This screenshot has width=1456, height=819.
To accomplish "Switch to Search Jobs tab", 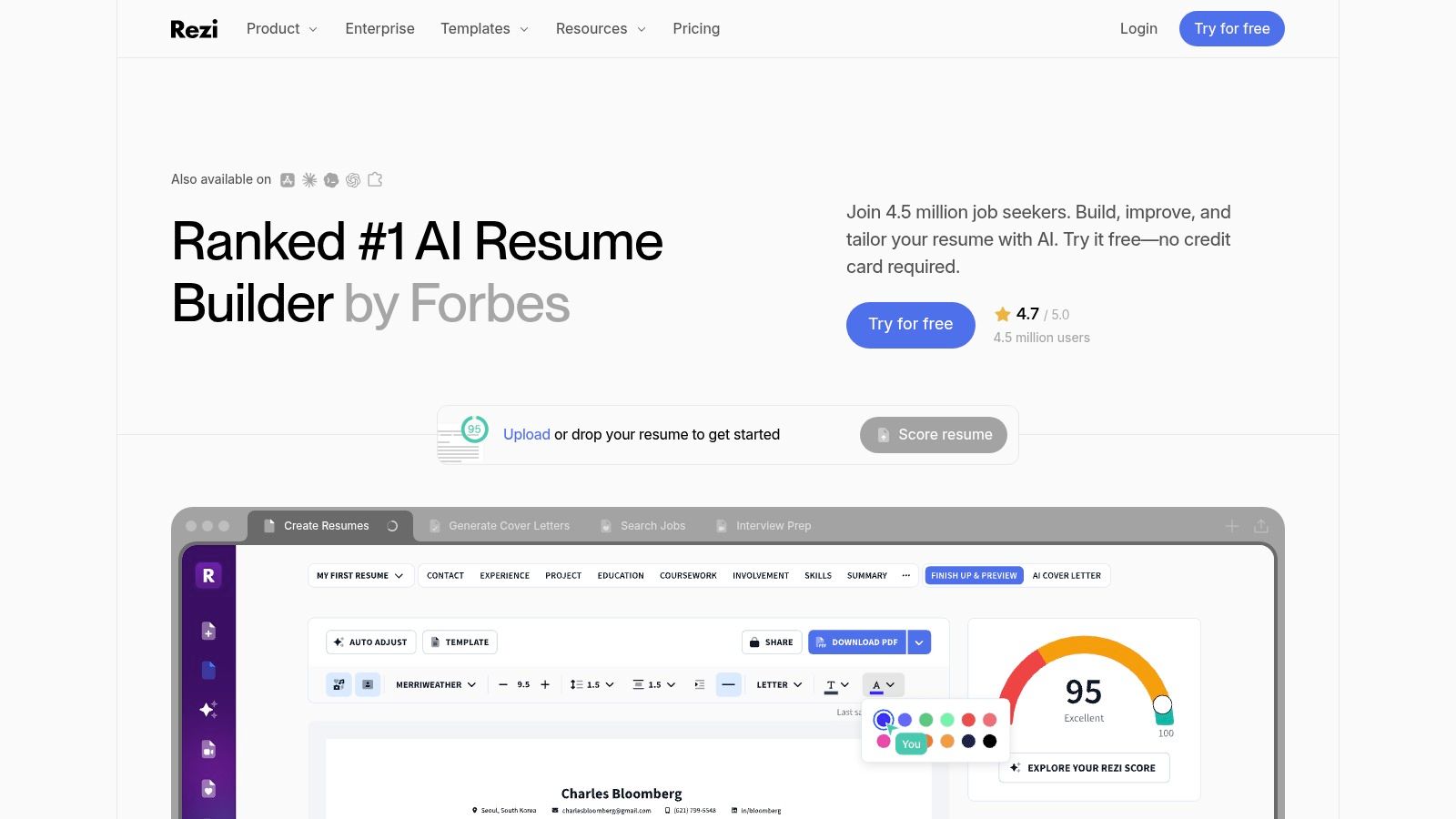I will click(x=643, y=526).
